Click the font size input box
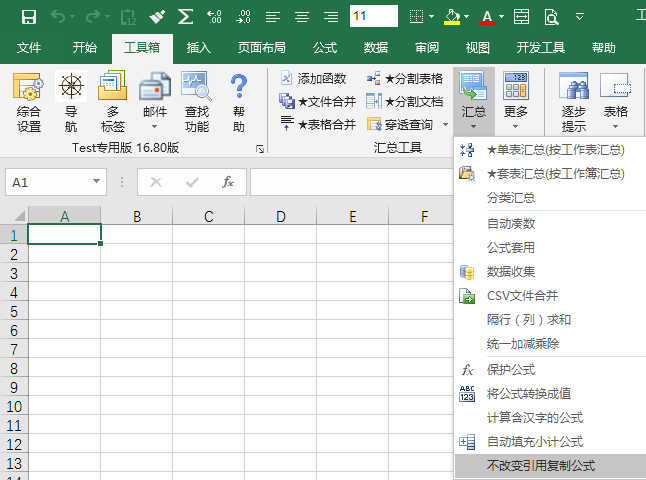 tap(374, 17)
